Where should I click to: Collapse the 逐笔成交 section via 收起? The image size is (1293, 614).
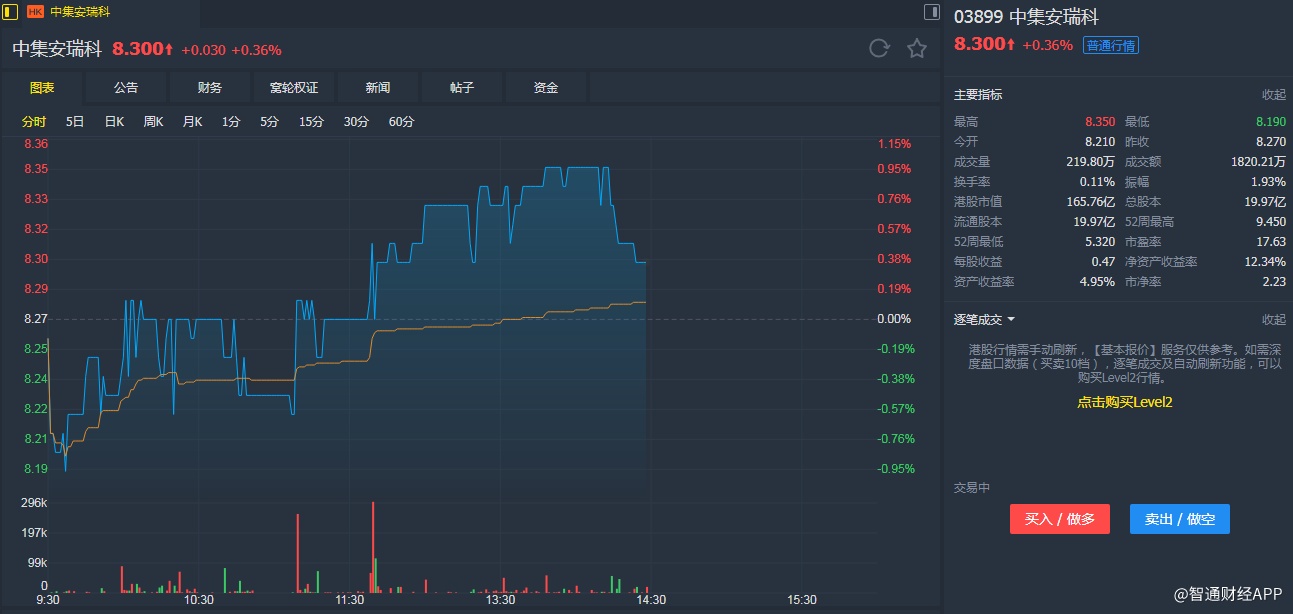click(1273, 320)
